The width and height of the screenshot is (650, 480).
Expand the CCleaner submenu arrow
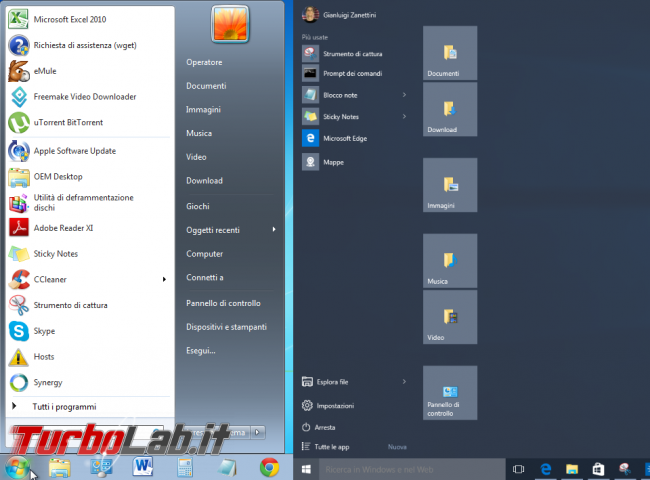click(x=165, y=279)
